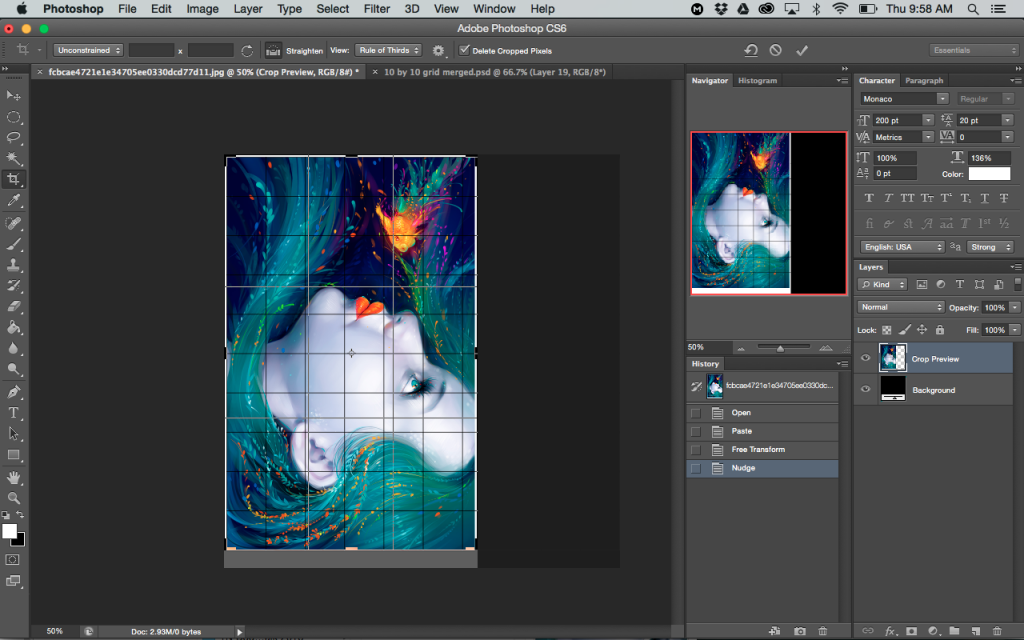
Task: Select the Pen tool
Action: click(13, 392)
